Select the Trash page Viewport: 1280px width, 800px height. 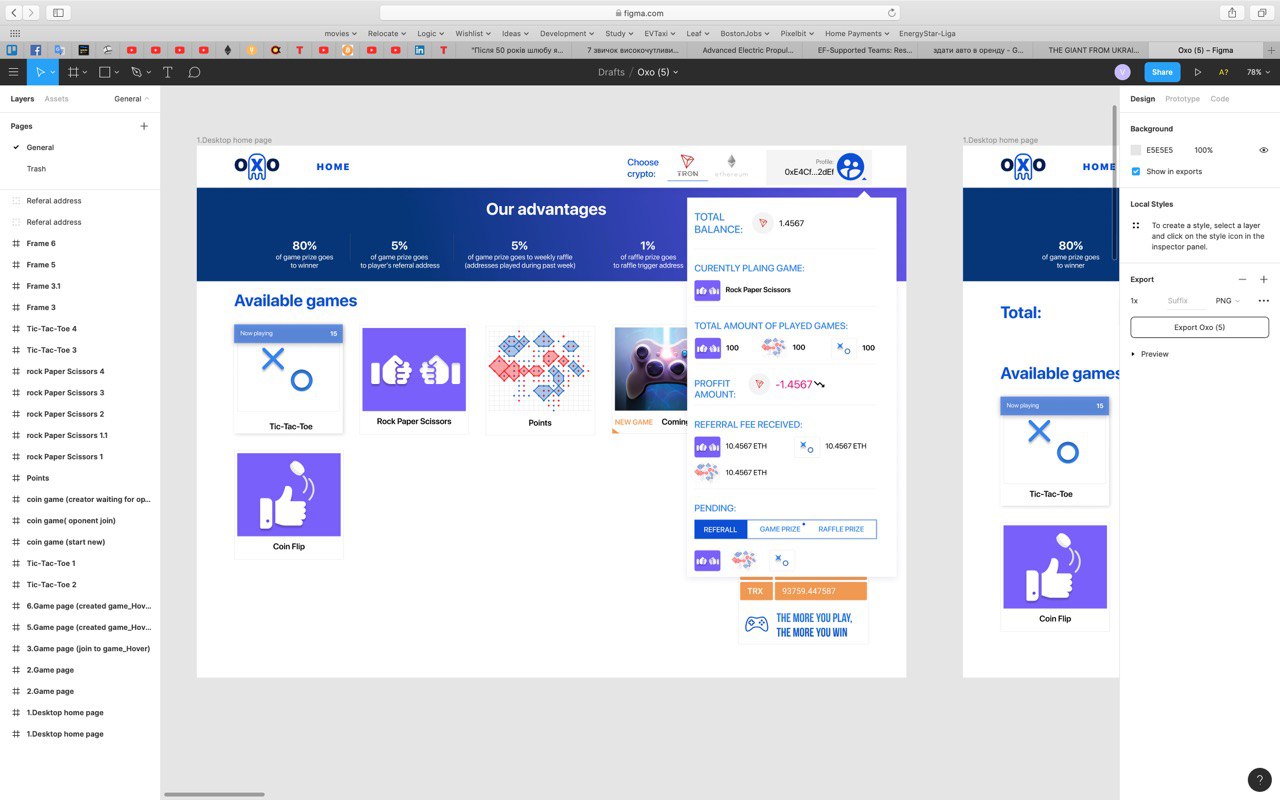tap(36, 169)
